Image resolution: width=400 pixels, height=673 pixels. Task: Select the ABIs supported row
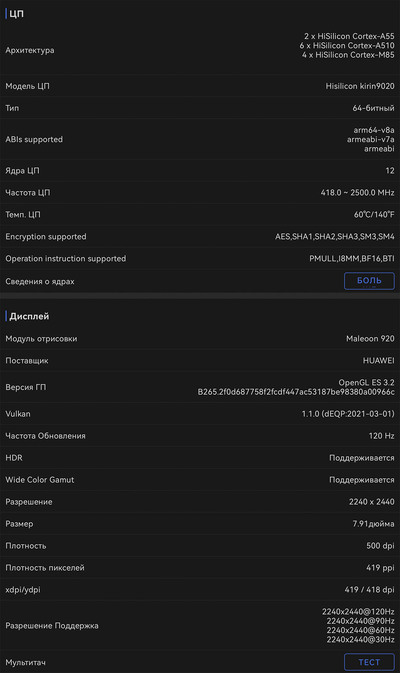tap(200, 139)
